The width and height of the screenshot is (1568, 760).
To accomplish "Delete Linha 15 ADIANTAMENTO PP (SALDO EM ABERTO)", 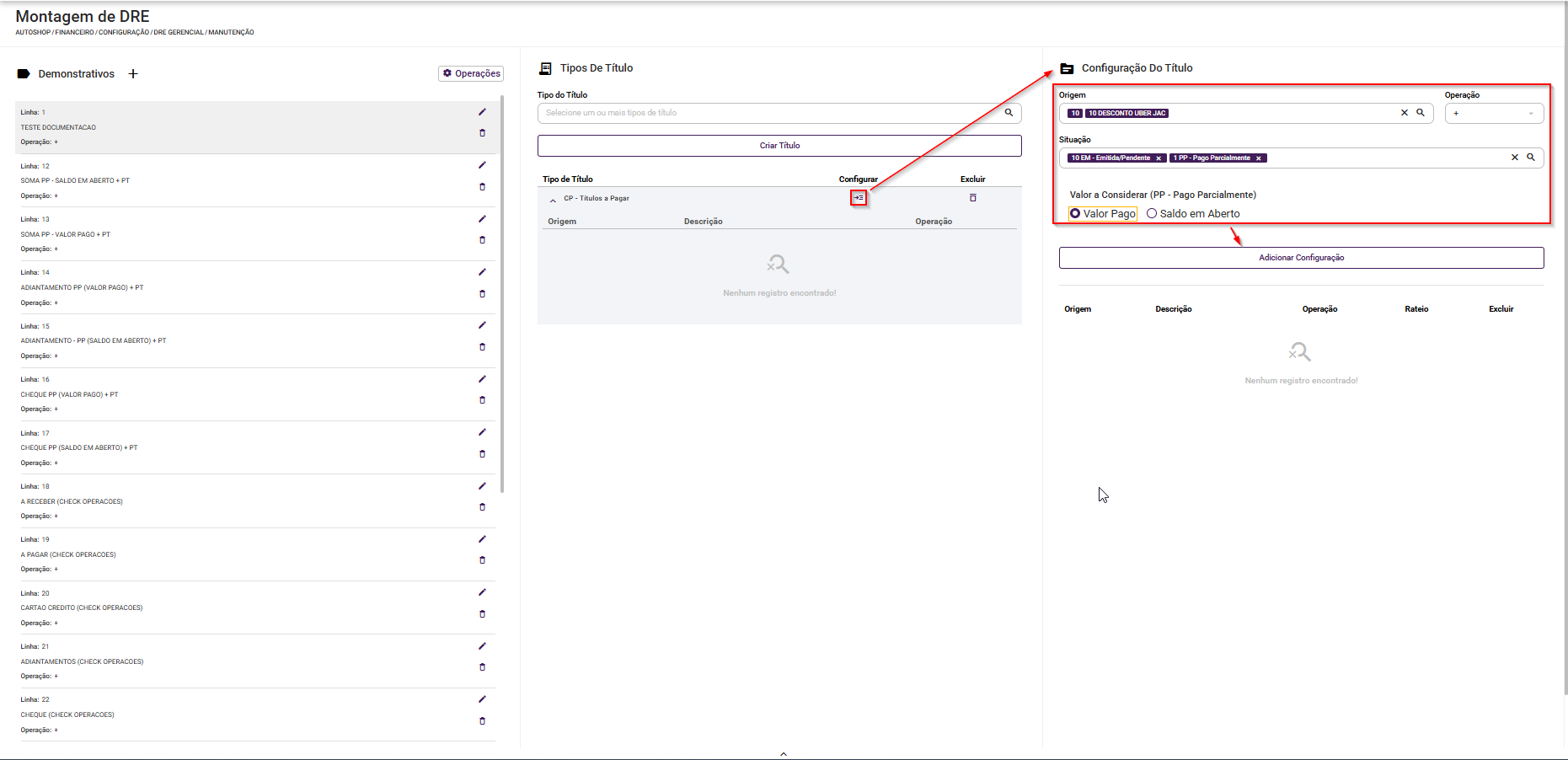I will pos(482,347).
